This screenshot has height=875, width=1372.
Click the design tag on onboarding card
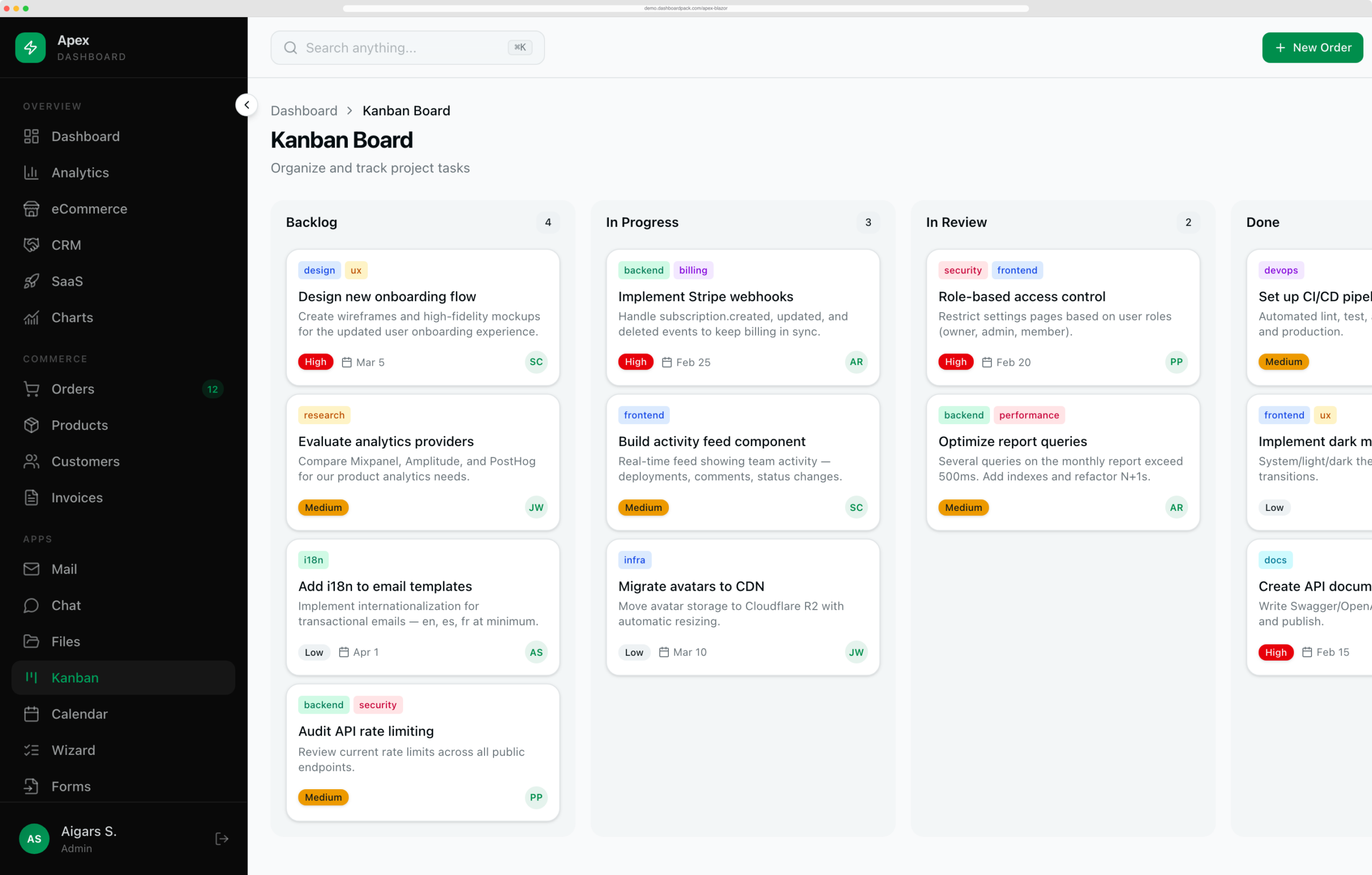pyautogui.click(x=319, y=270)
